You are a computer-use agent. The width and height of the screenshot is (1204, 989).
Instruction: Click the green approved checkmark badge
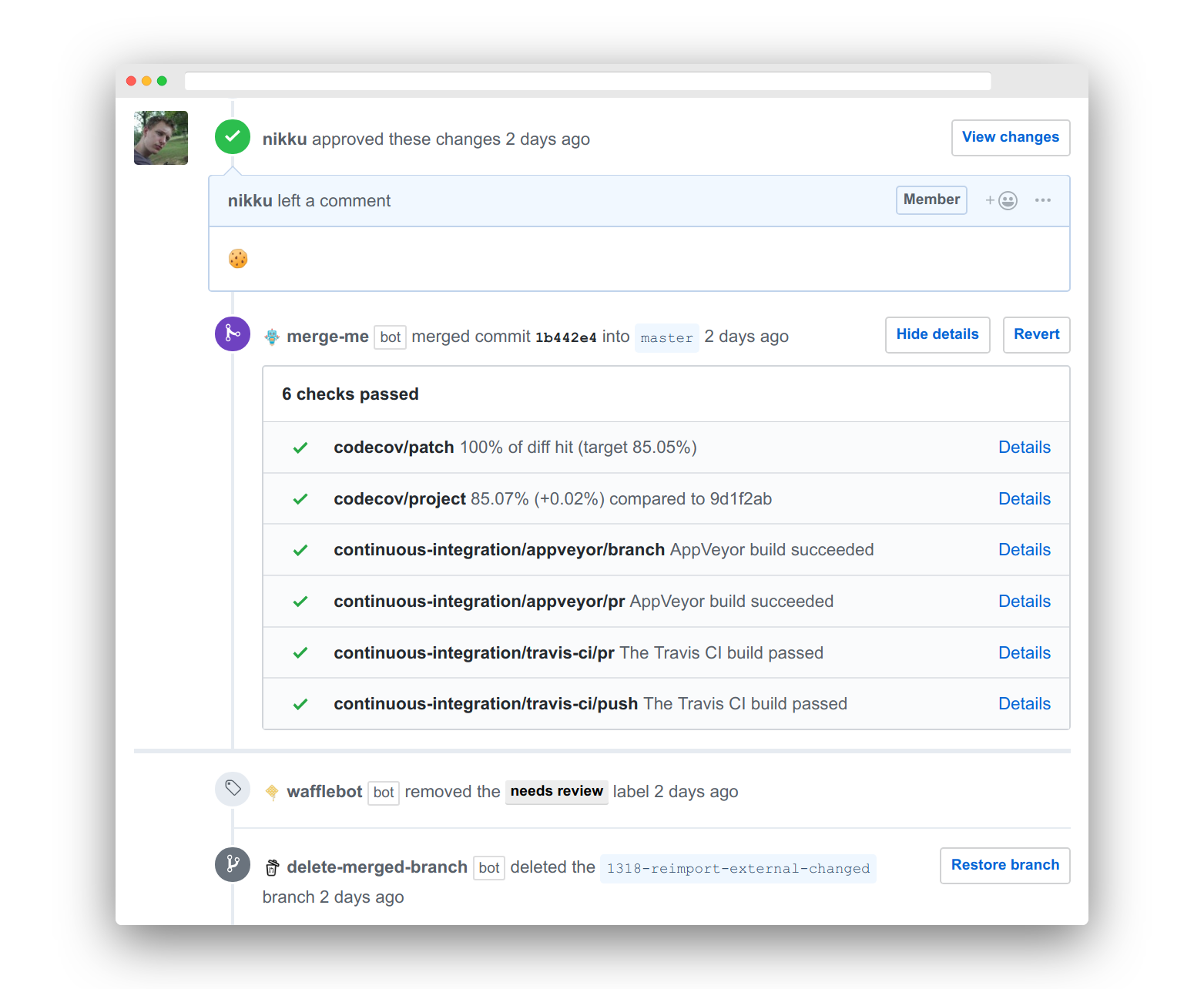coord(233,137)
